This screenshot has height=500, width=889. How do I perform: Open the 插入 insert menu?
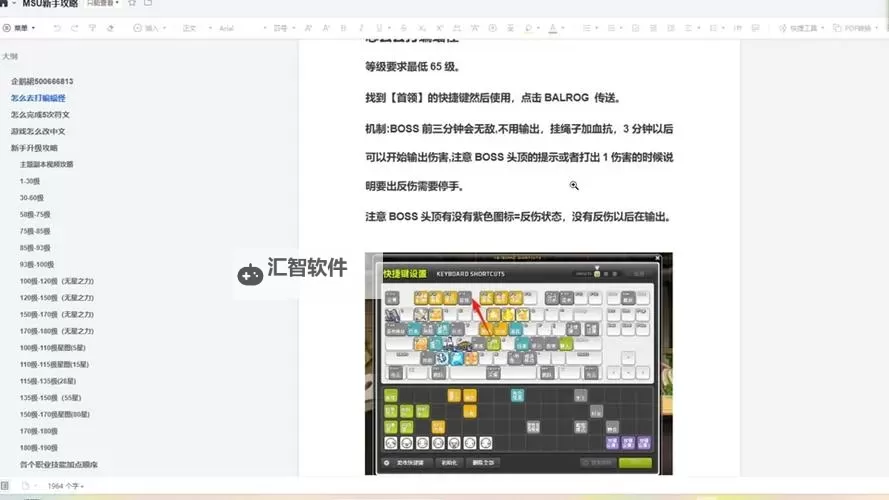coord(150,28)
